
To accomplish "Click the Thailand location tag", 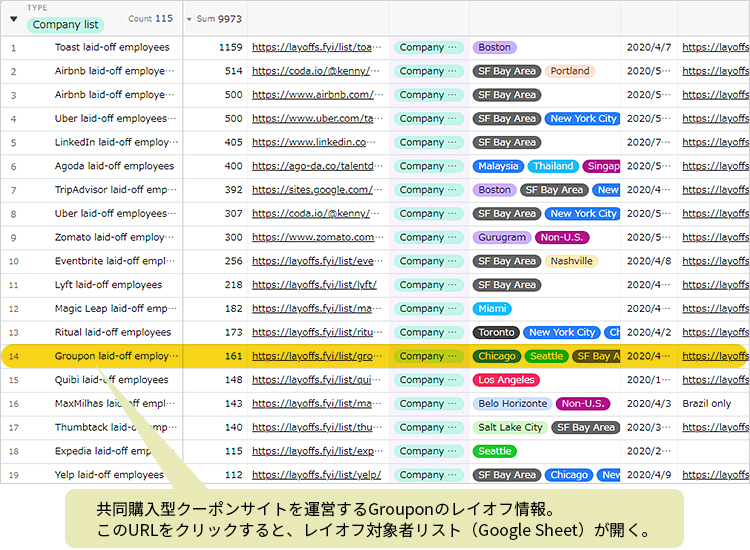I will (x=553, y=166).
